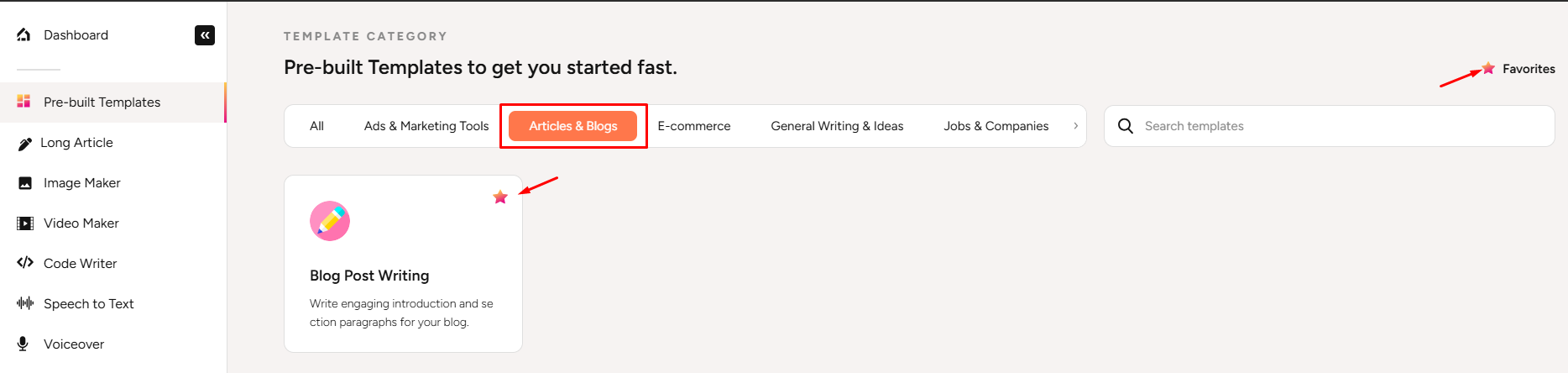Click the Code Writer brackets icon
Screen dimensions: 1568x373
[25, 263]
